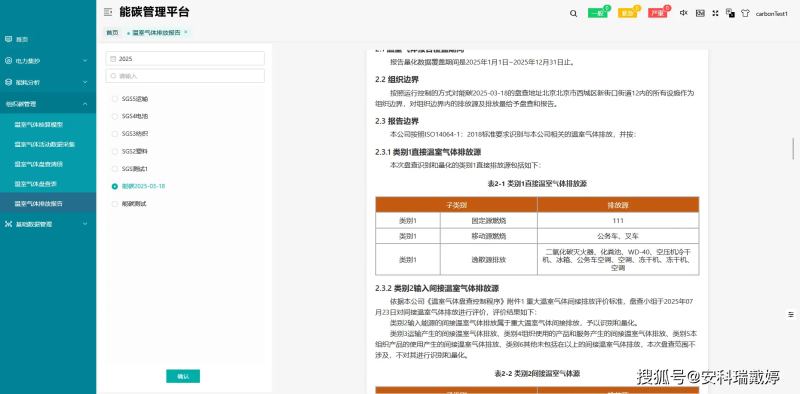
Task: Switch to the 首页 page tab
Action: click(x=112, y=33)
